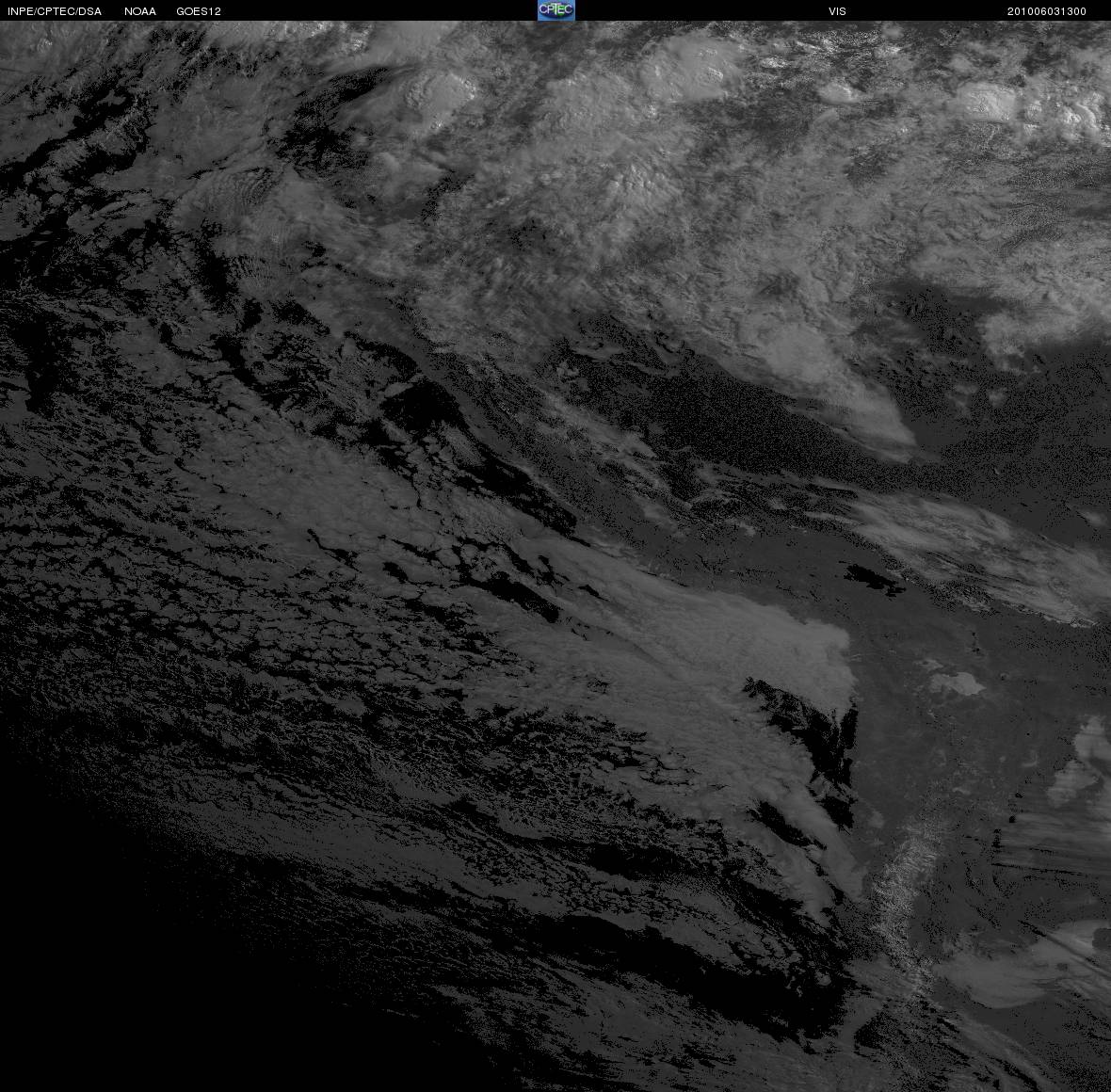Image resolution: width=1111 pixels, height=1092 pixels.
Task: Click the NOAA label in the header
Action: click(x=140, y=11)
